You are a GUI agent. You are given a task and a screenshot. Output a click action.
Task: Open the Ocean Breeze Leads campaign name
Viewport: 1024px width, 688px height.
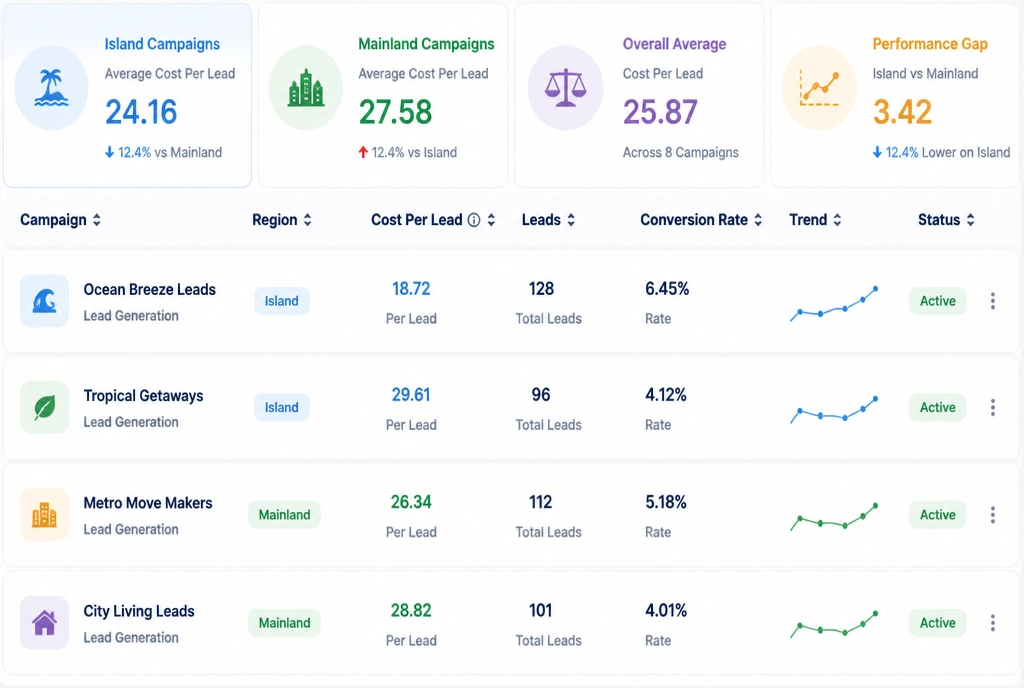point(150,290)
